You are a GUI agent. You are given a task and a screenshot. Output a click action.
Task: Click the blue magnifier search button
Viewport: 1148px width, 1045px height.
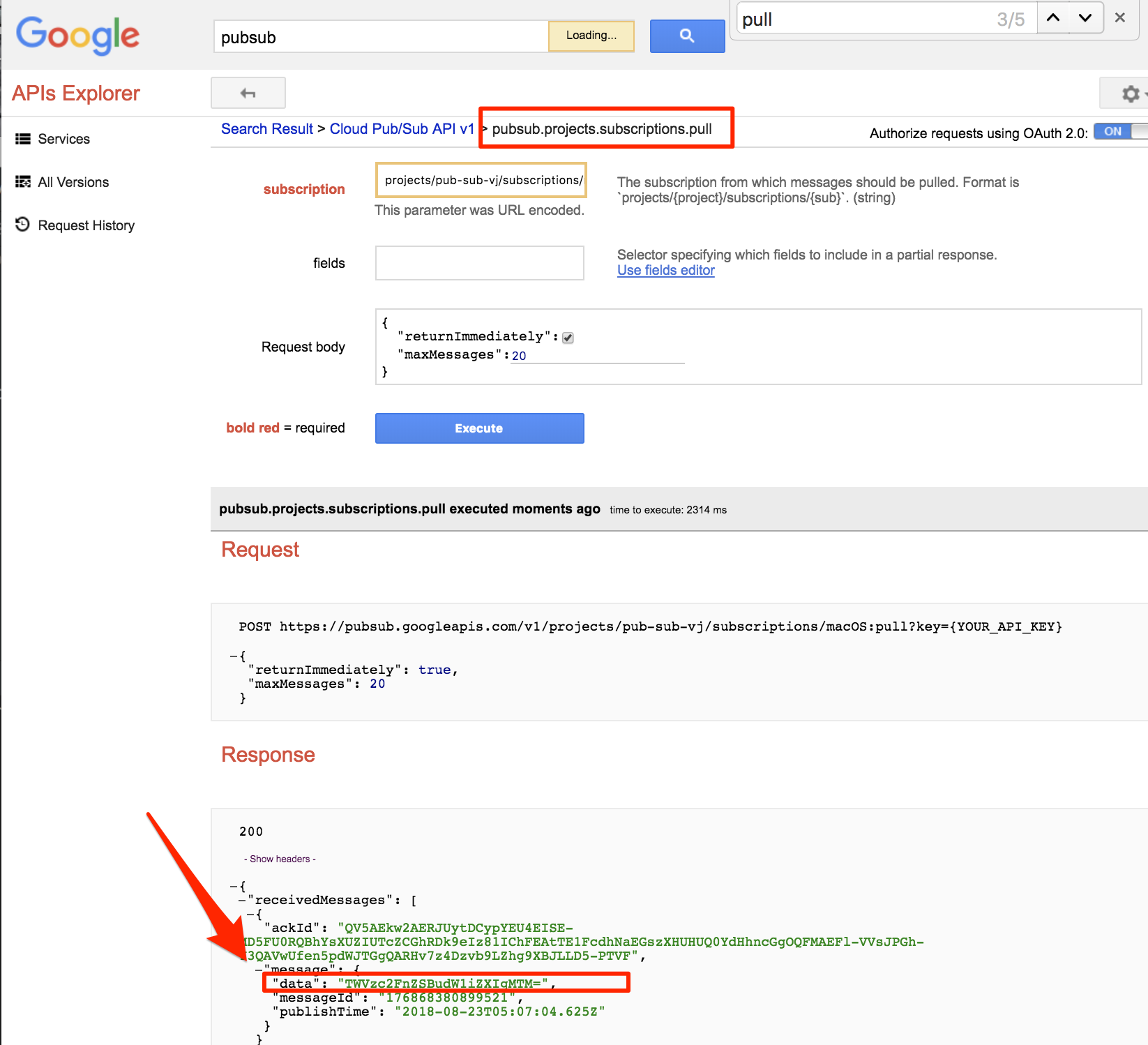(687, 36)
